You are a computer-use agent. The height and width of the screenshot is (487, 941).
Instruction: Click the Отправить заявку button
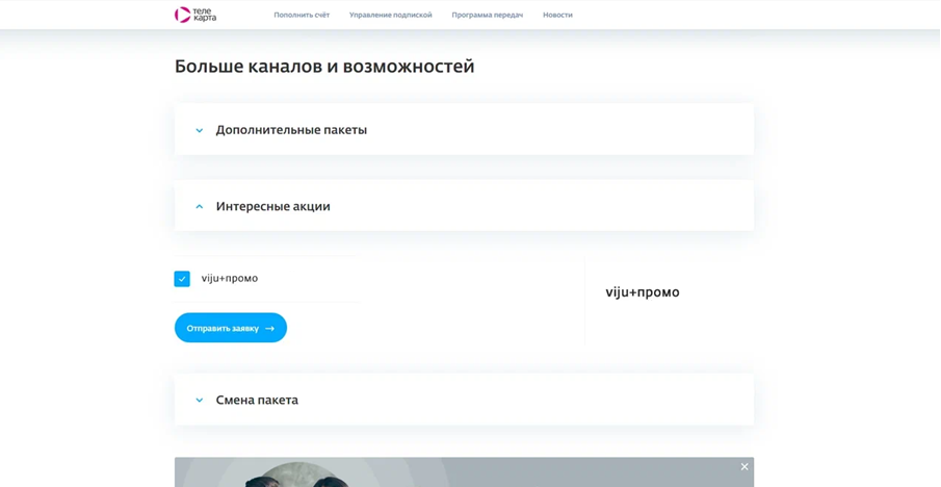point(230,328)
